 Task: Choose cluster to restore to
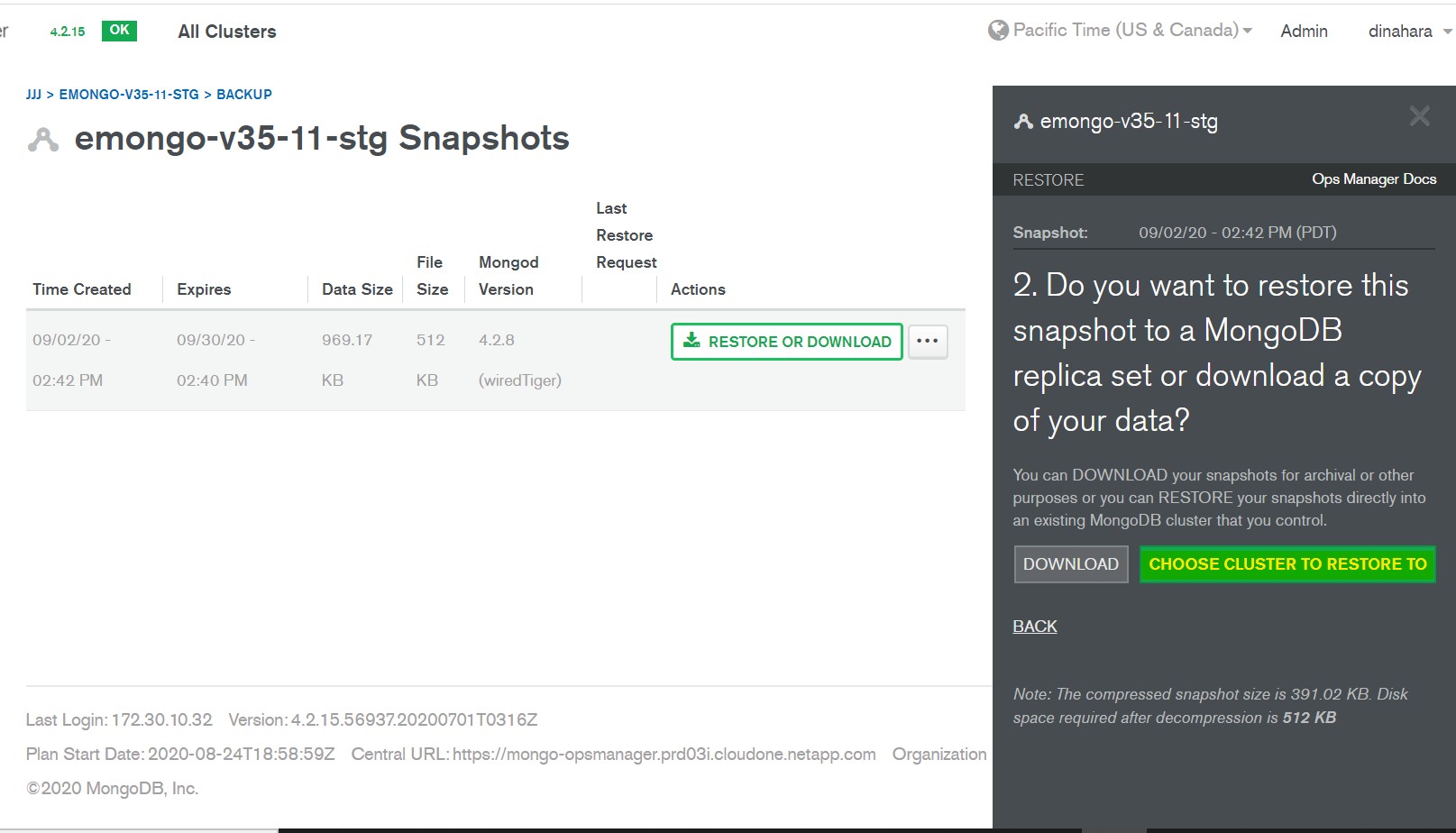pos(1287,564)
